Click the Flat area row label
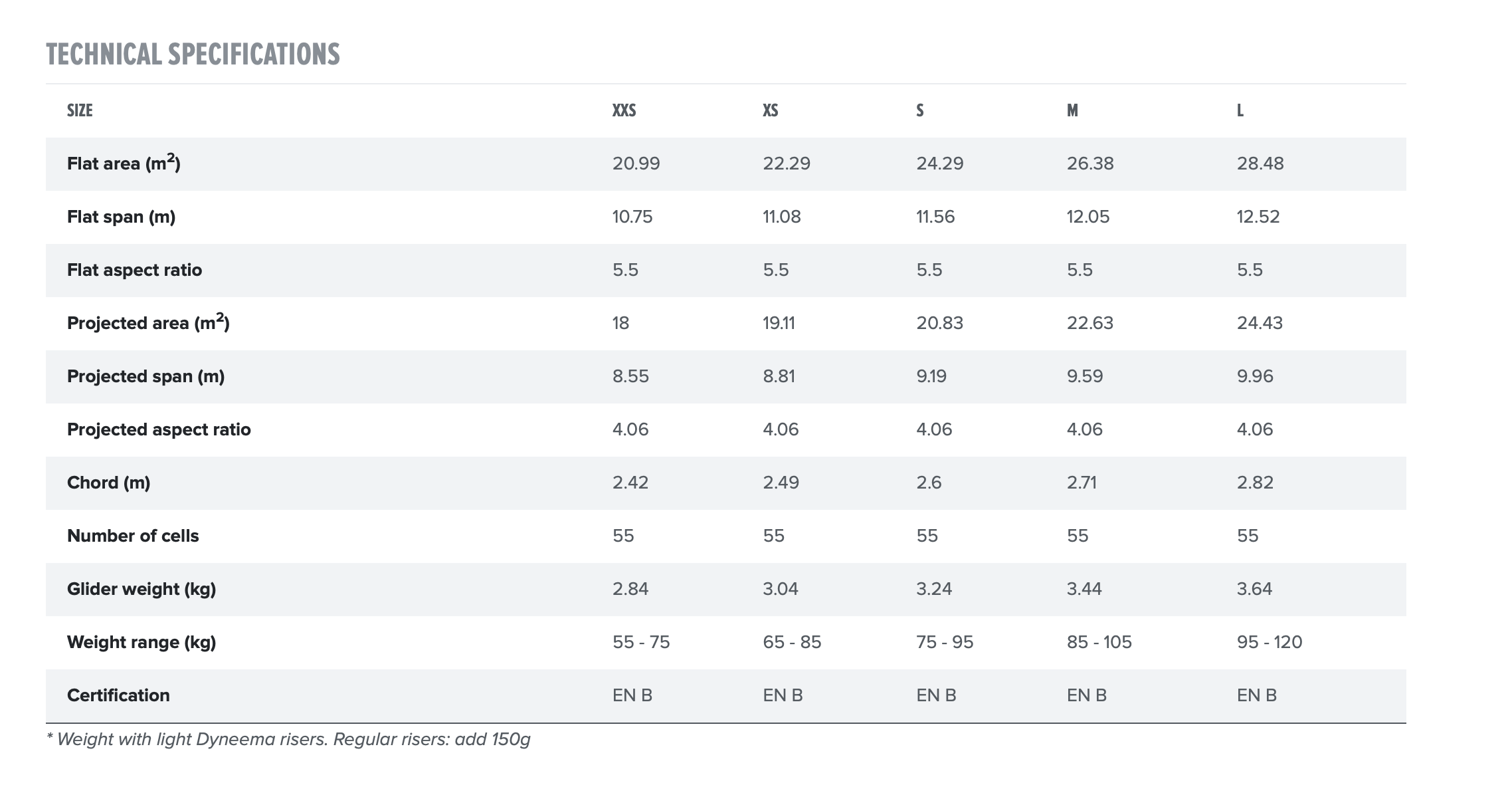The image size is (1512, 791). pyautogui.click(x=124, y=164)
